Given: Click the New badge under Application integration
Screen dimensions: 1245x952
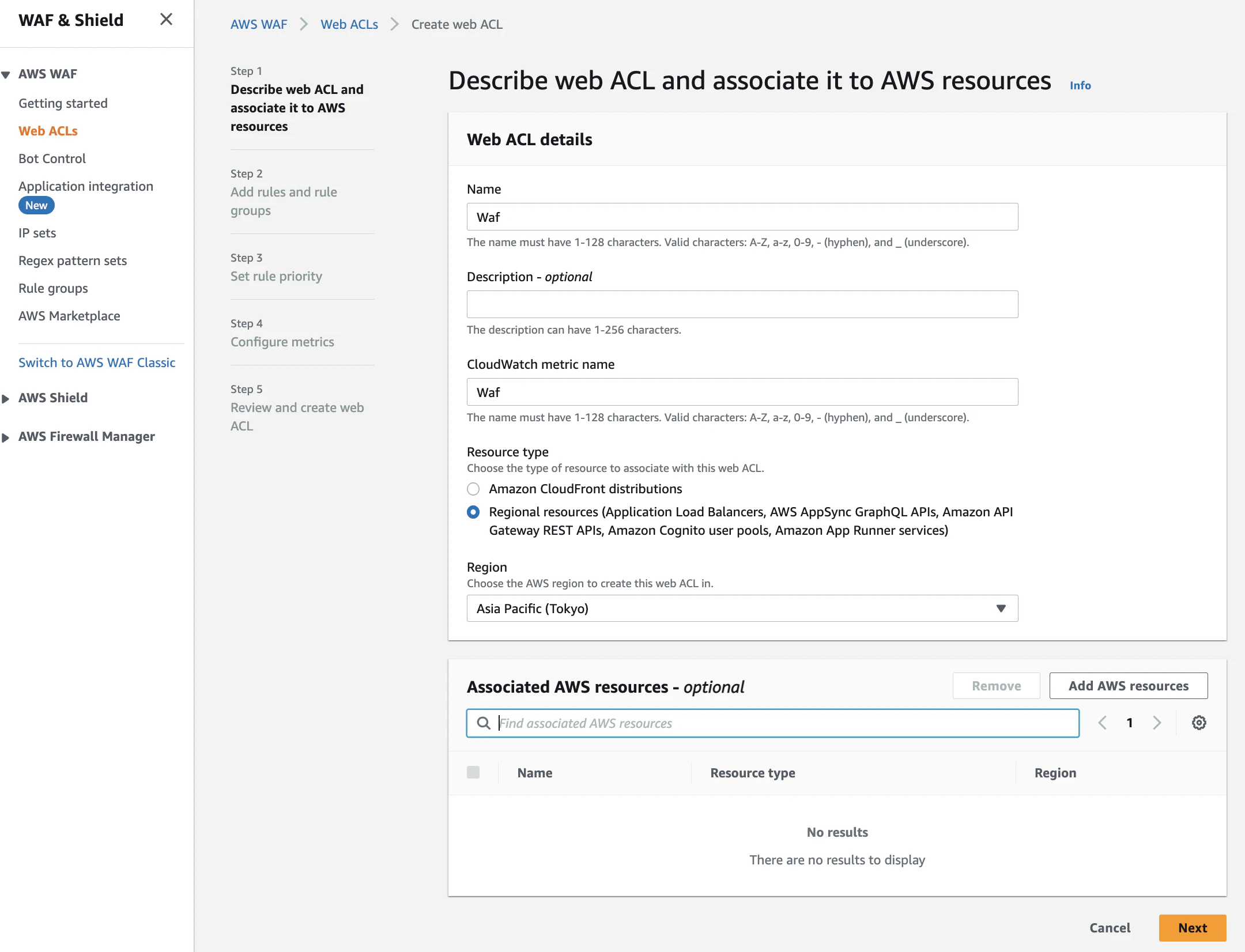Looking at the screenshot, I should 36,205.
